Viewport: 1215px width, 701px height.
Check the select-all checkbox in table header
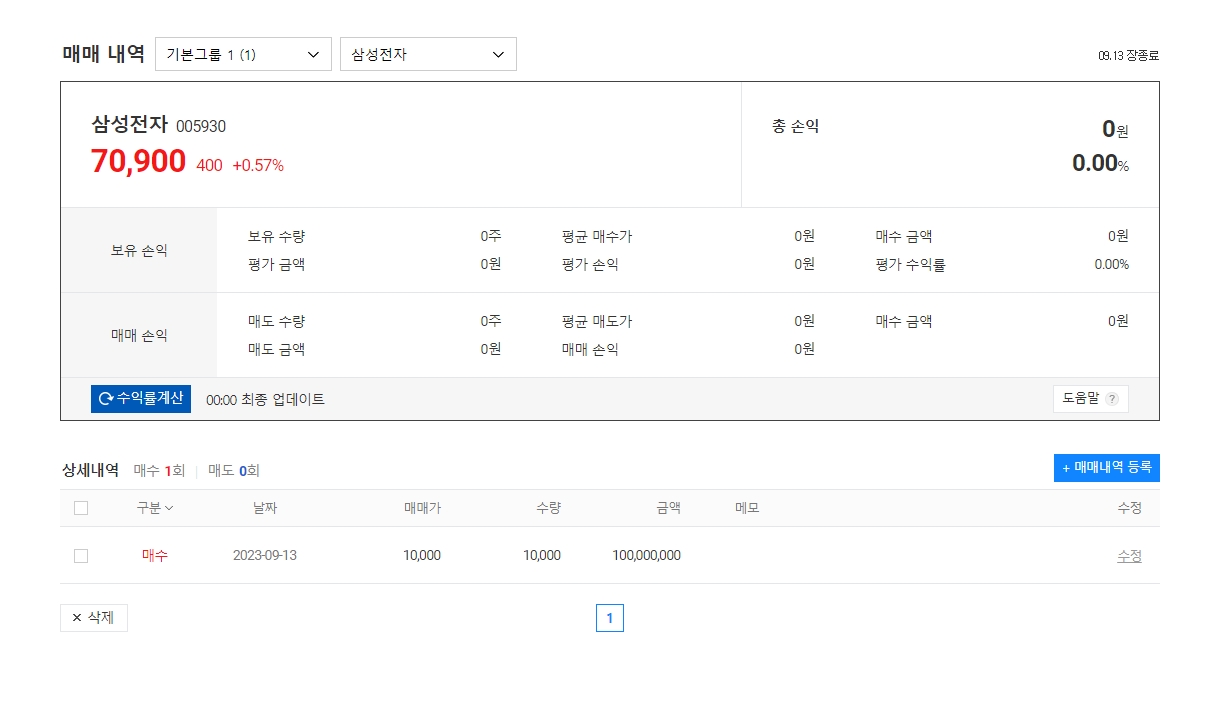coord(81,508)
